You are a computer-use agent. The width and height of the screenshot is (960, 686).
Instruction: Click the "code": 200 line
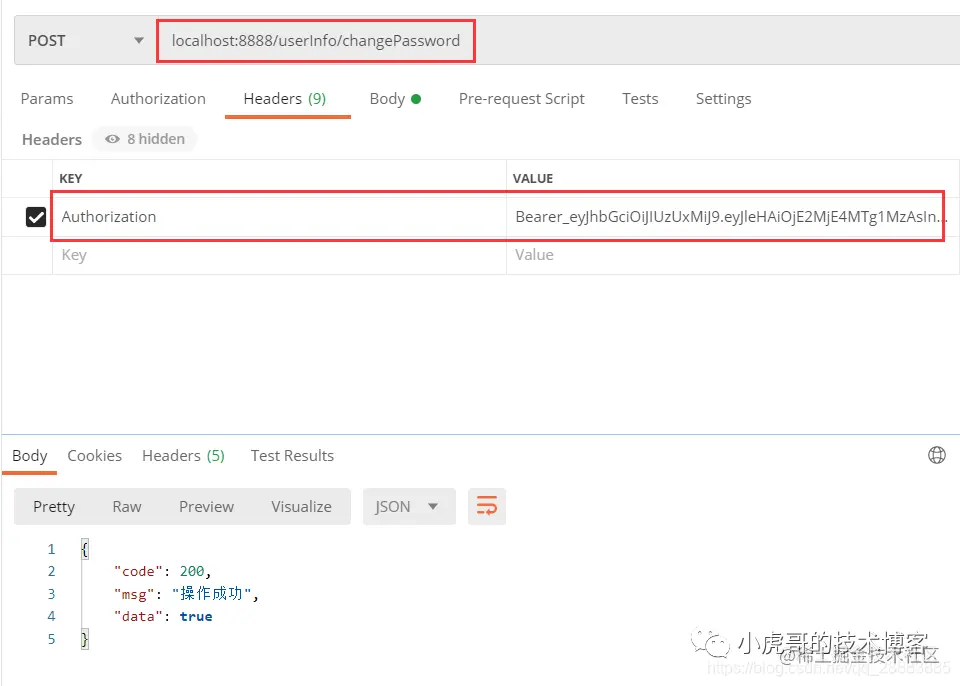(x=162, y=571)
